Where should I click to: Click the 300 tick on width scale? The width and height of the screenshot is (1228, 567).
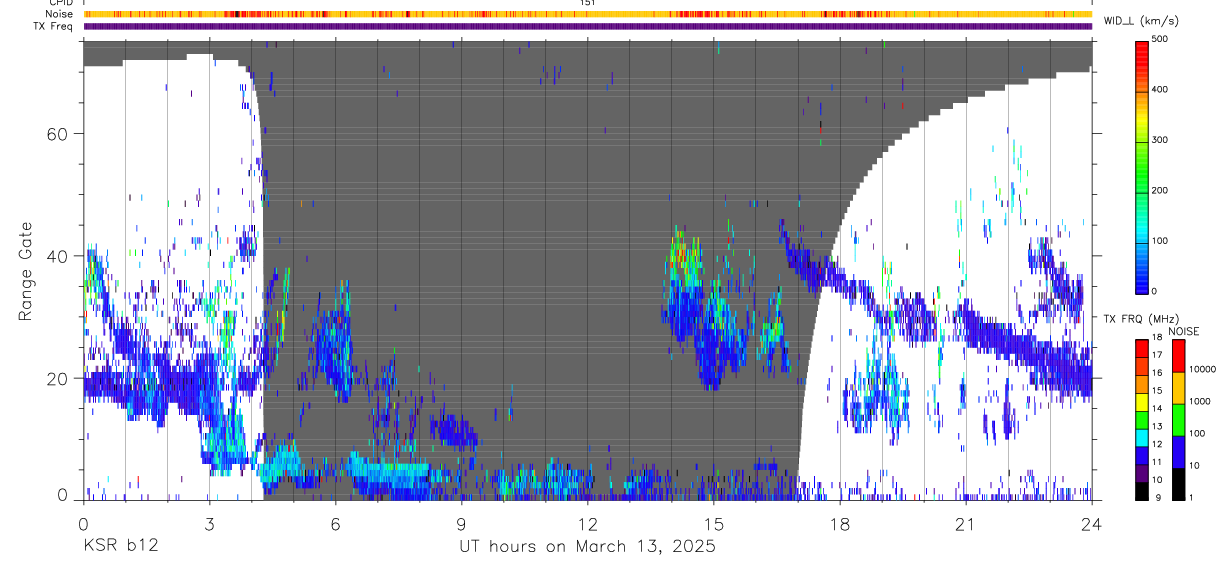(1161, 140)
